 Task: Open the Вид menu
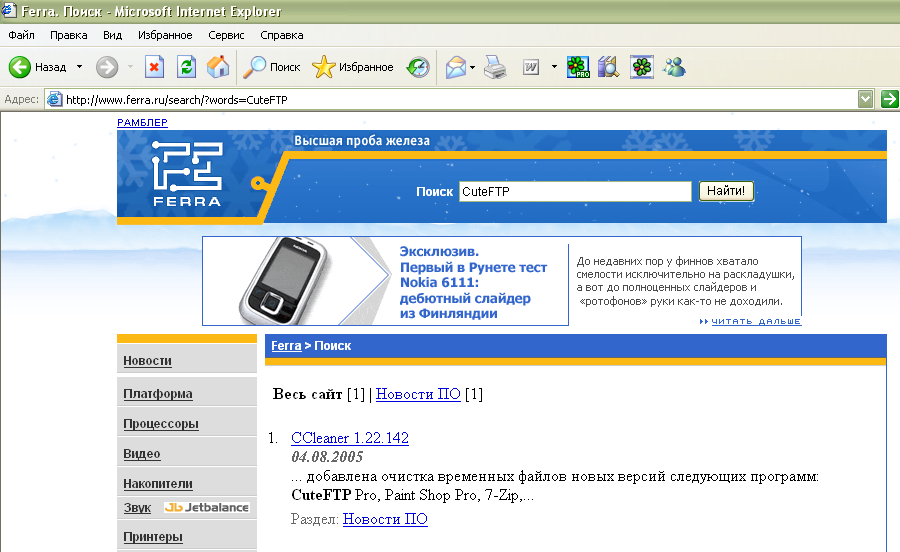tap(112, 35)
